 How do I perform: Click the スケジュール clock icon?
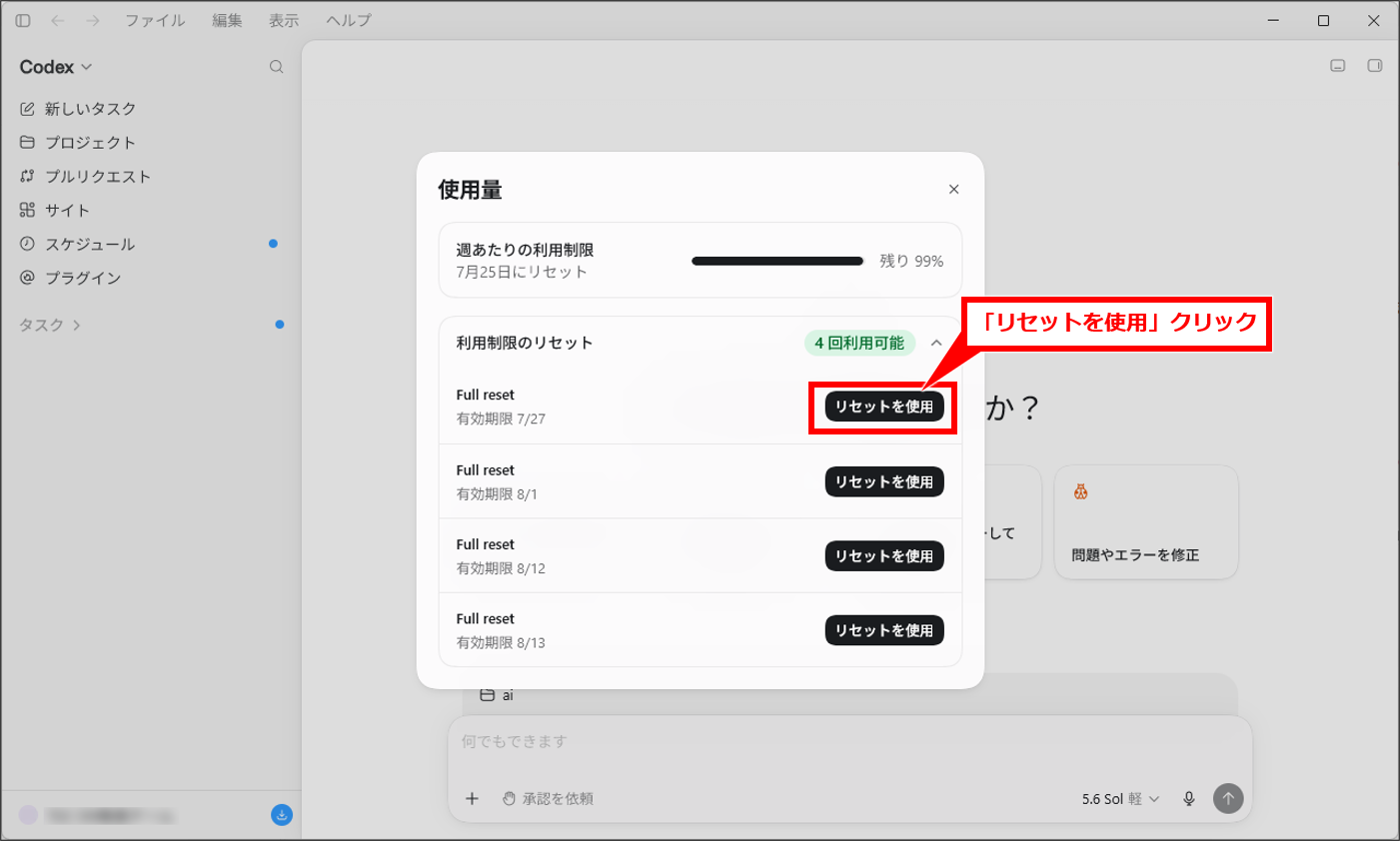[27, 244]
